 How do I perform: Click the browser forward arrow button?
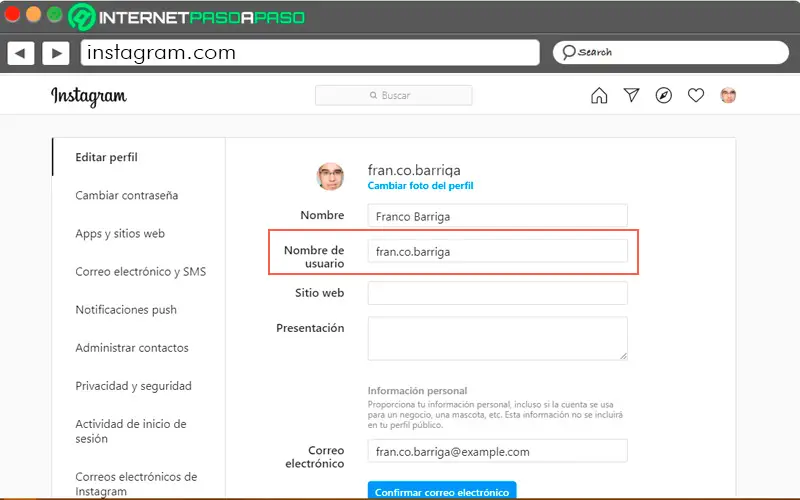pos(56,53)
